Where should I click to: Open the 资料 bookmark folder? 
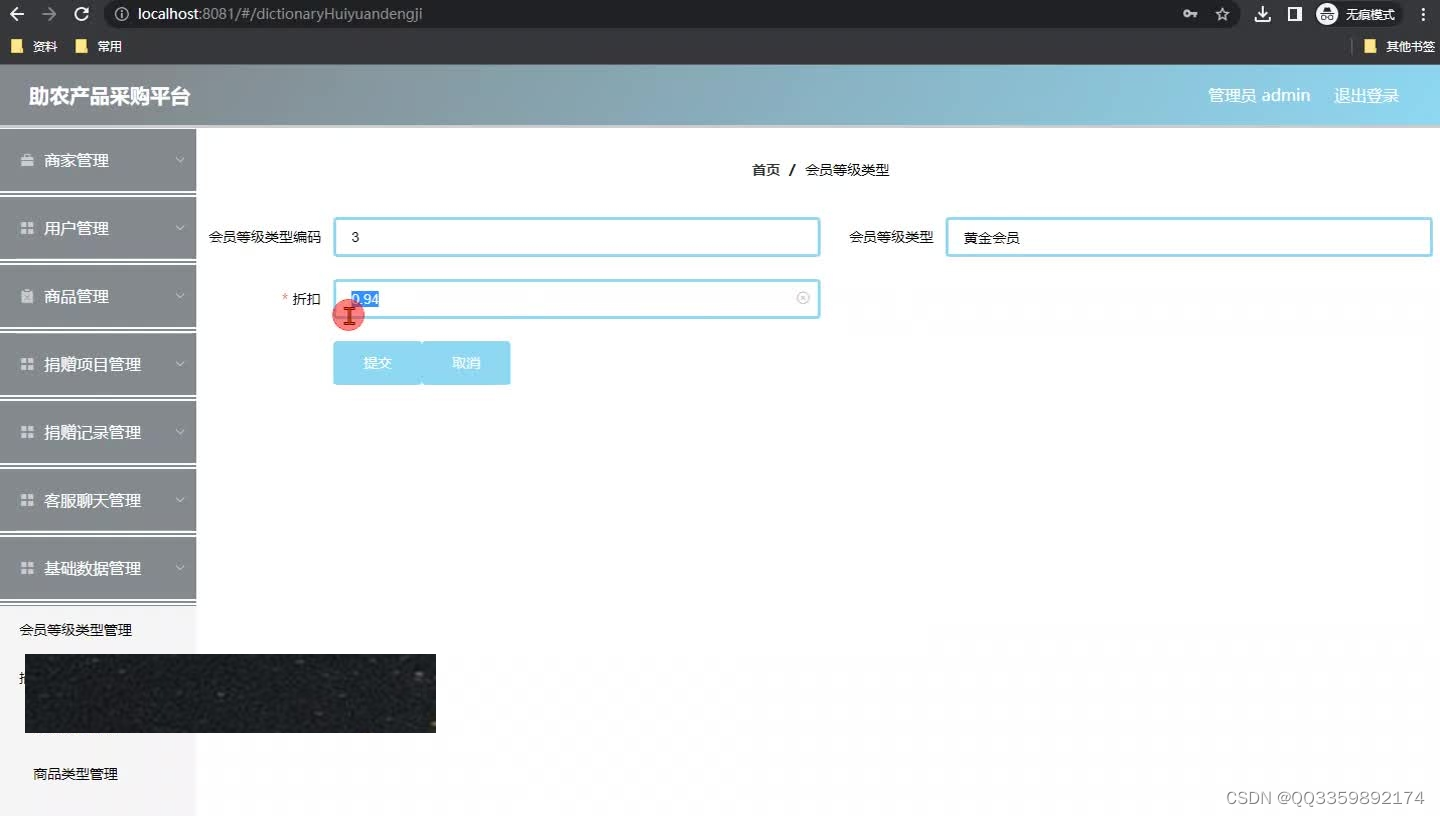tap(34, 46)
